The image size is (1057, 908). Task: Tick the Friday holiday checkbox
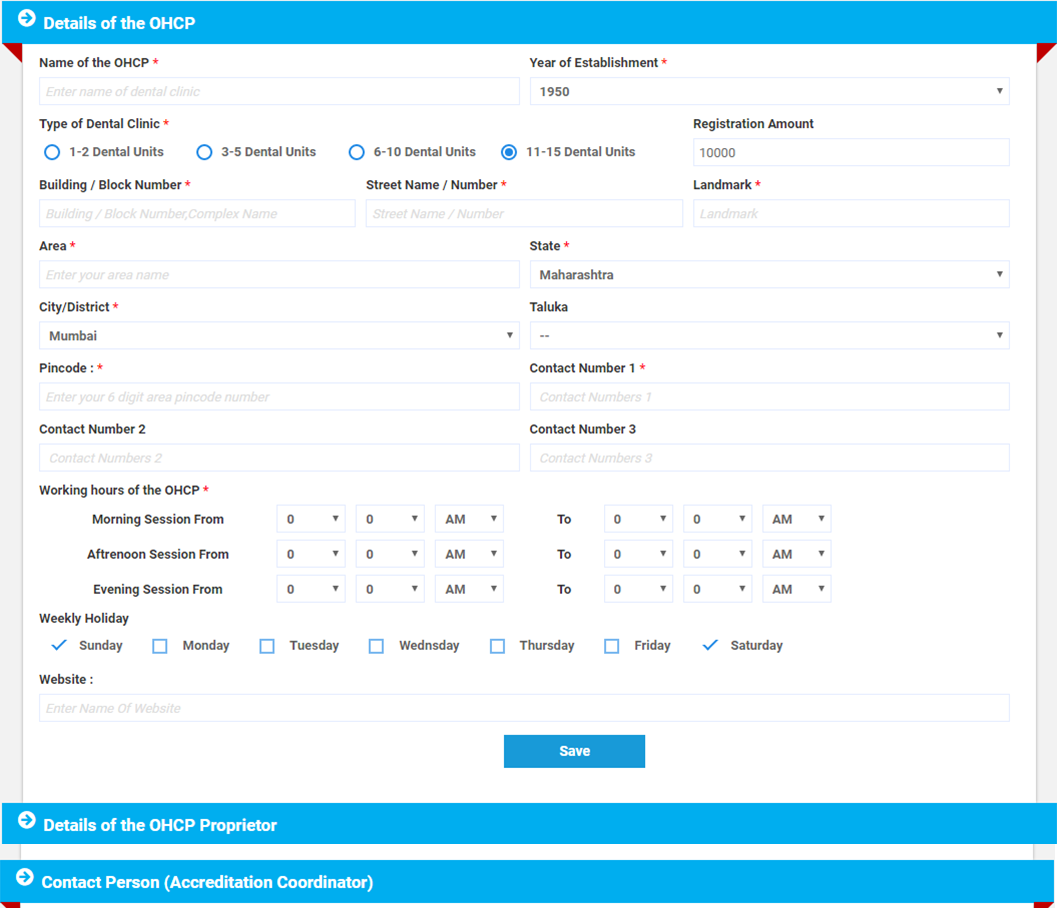(612, 647)
